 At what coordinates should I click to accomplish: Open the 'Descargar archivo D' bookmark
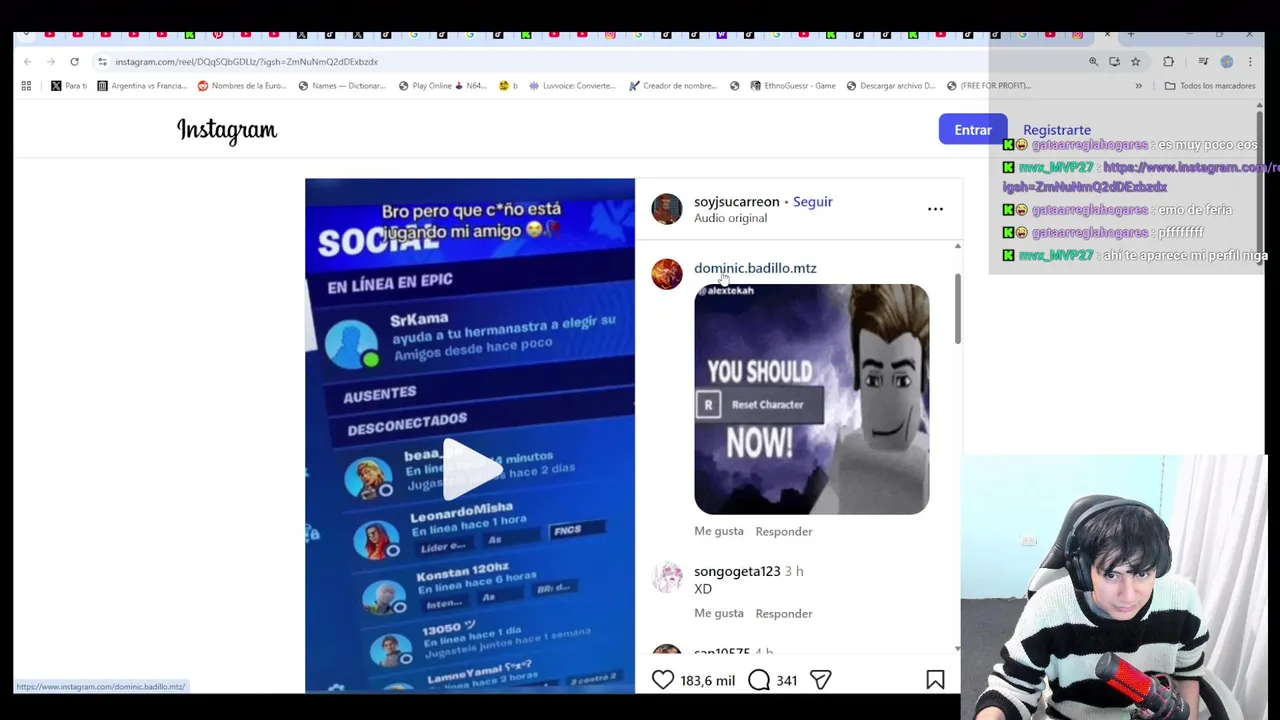pyautogui.click(x=890, y=86)
